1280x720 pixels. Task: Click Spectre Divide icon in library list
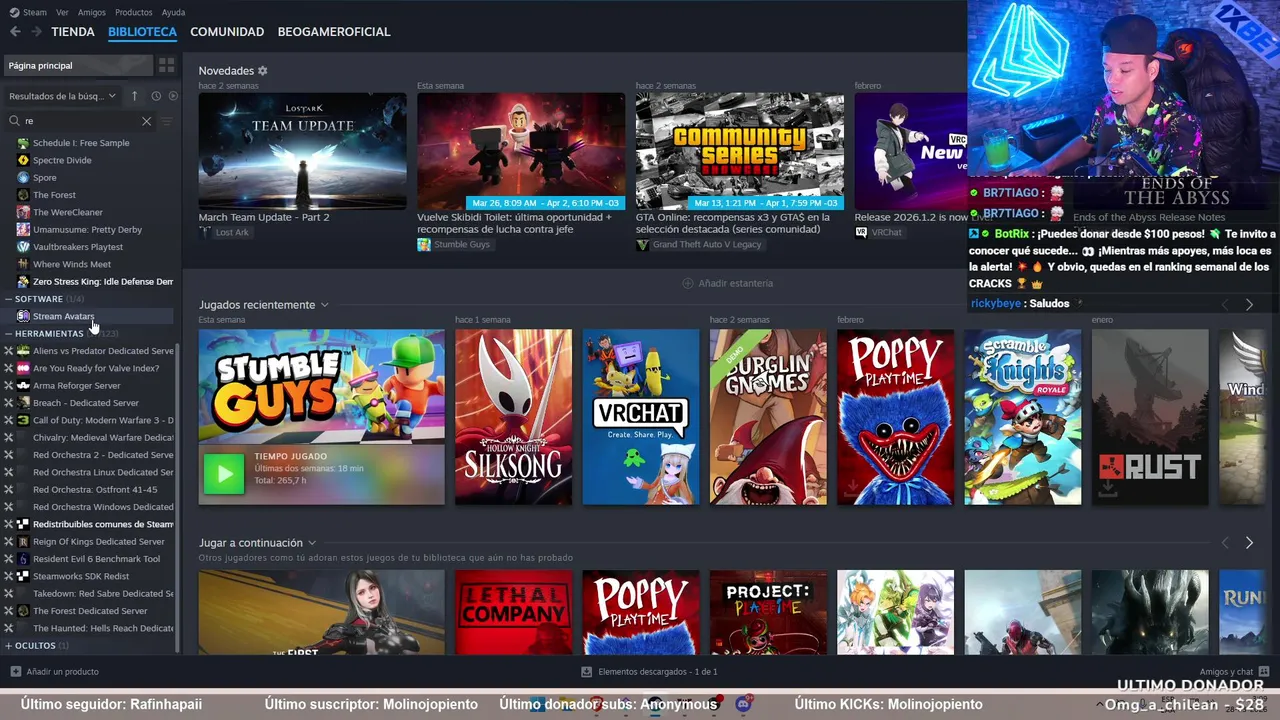[23, 160]
